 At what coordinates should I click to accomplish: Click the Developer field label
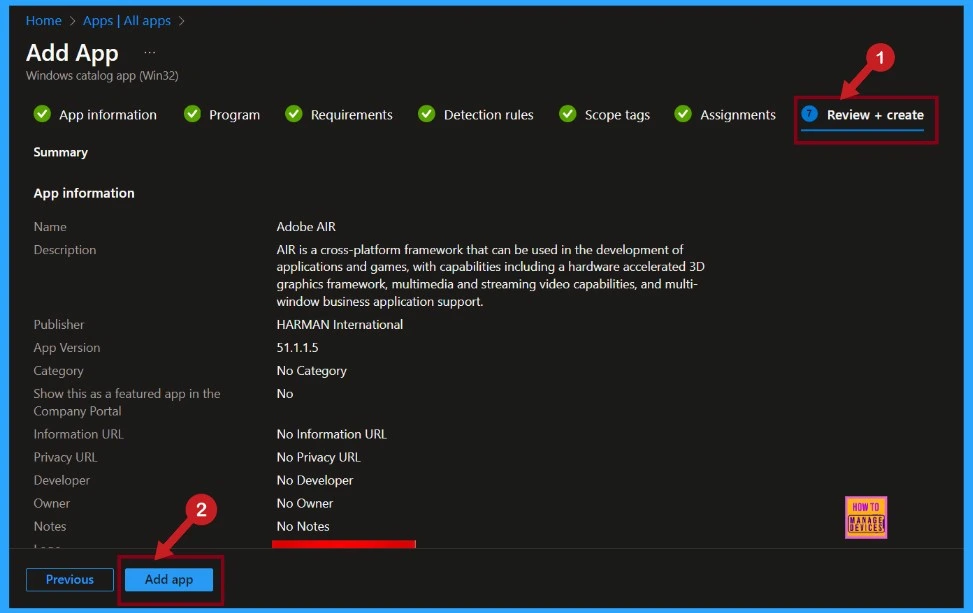coord(61,480)
